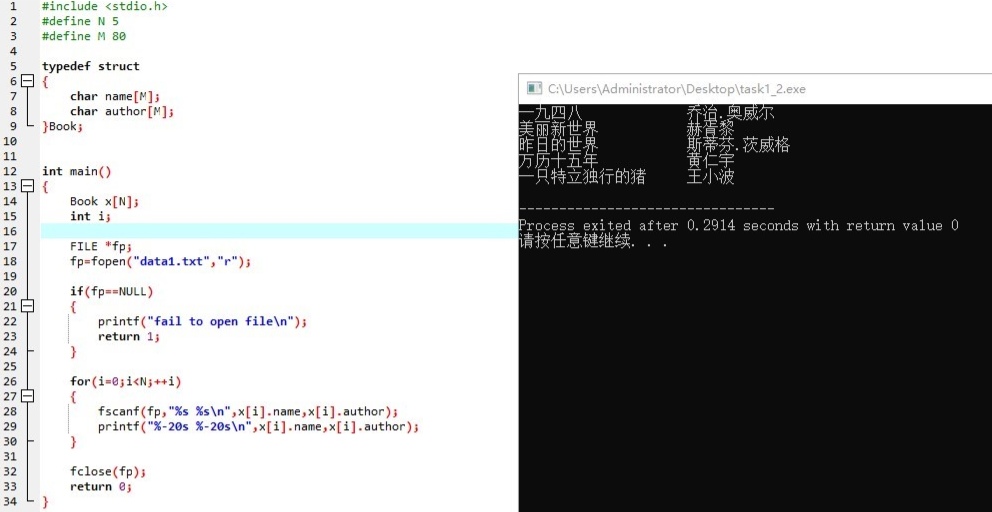Click line number 1 in the gutter
Image resolution: width=992 pixels, height=512 pixels.
tap(14, 6)
